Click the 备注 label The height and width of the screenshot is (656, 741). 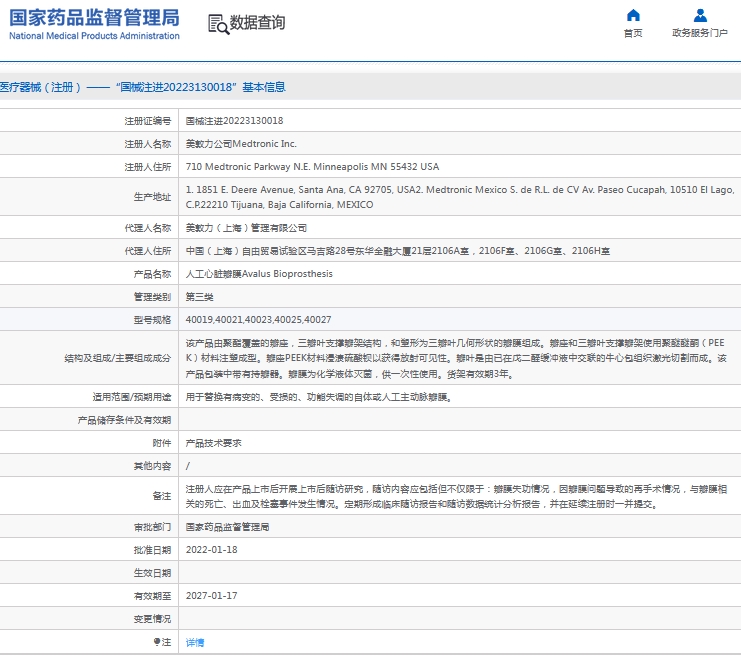[162, 496]
